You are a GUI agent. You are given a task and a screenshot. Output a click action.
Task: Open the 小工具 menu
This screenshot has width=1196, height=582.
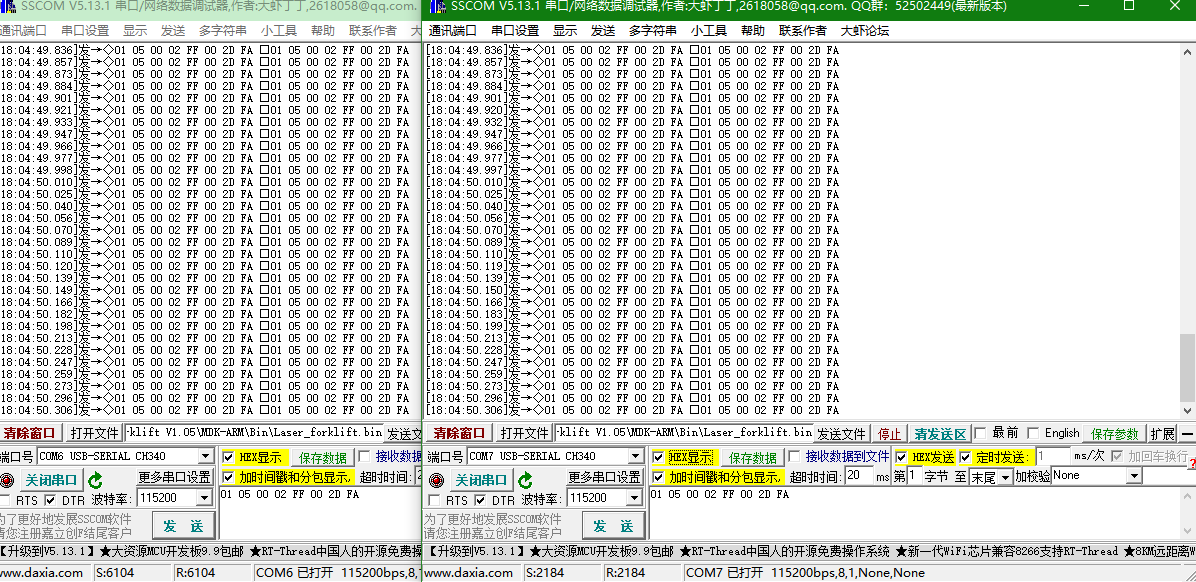(x=709, y=30)
